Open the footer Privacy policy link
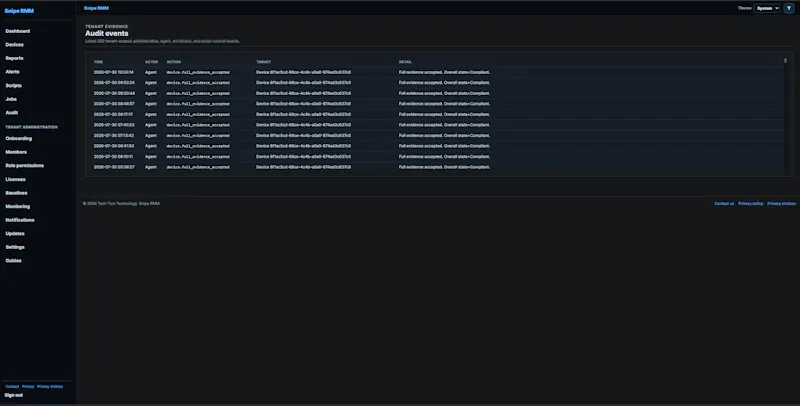 pyautogui.click(x=751, y=204)
